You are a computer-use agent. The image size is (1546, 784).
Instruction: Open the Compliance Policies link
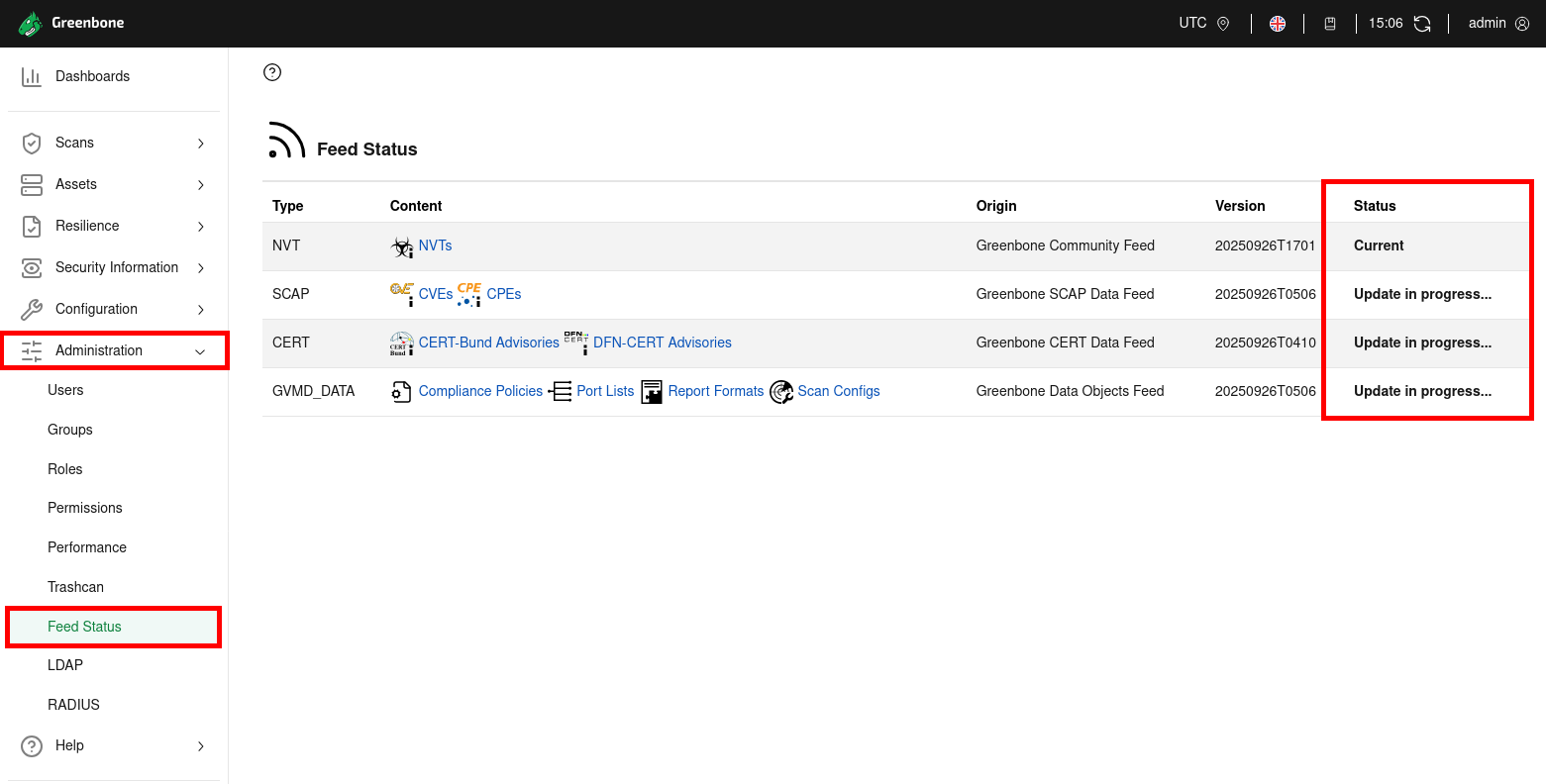point(480,390)
